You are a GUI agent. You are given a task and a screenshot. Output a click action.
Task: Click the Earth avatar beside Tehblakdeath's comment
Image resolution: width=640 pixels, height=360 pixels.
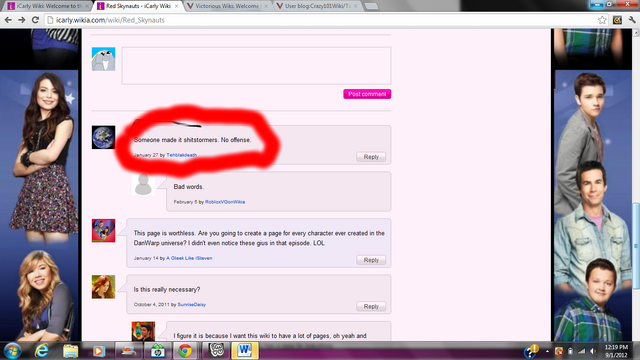[103, 137]
